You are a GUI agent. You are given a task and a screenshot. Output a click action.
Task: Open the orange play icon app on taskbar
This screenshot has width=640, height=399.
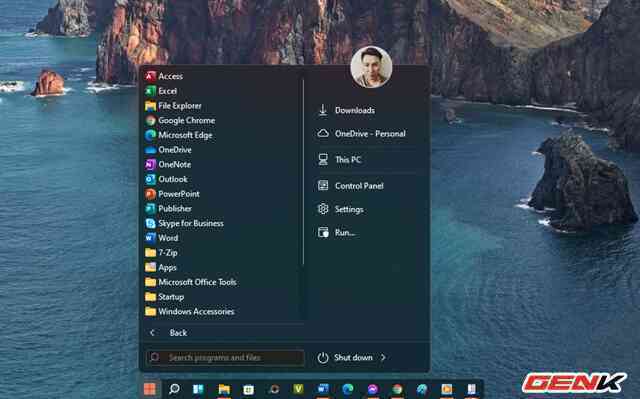coord(447,389)
